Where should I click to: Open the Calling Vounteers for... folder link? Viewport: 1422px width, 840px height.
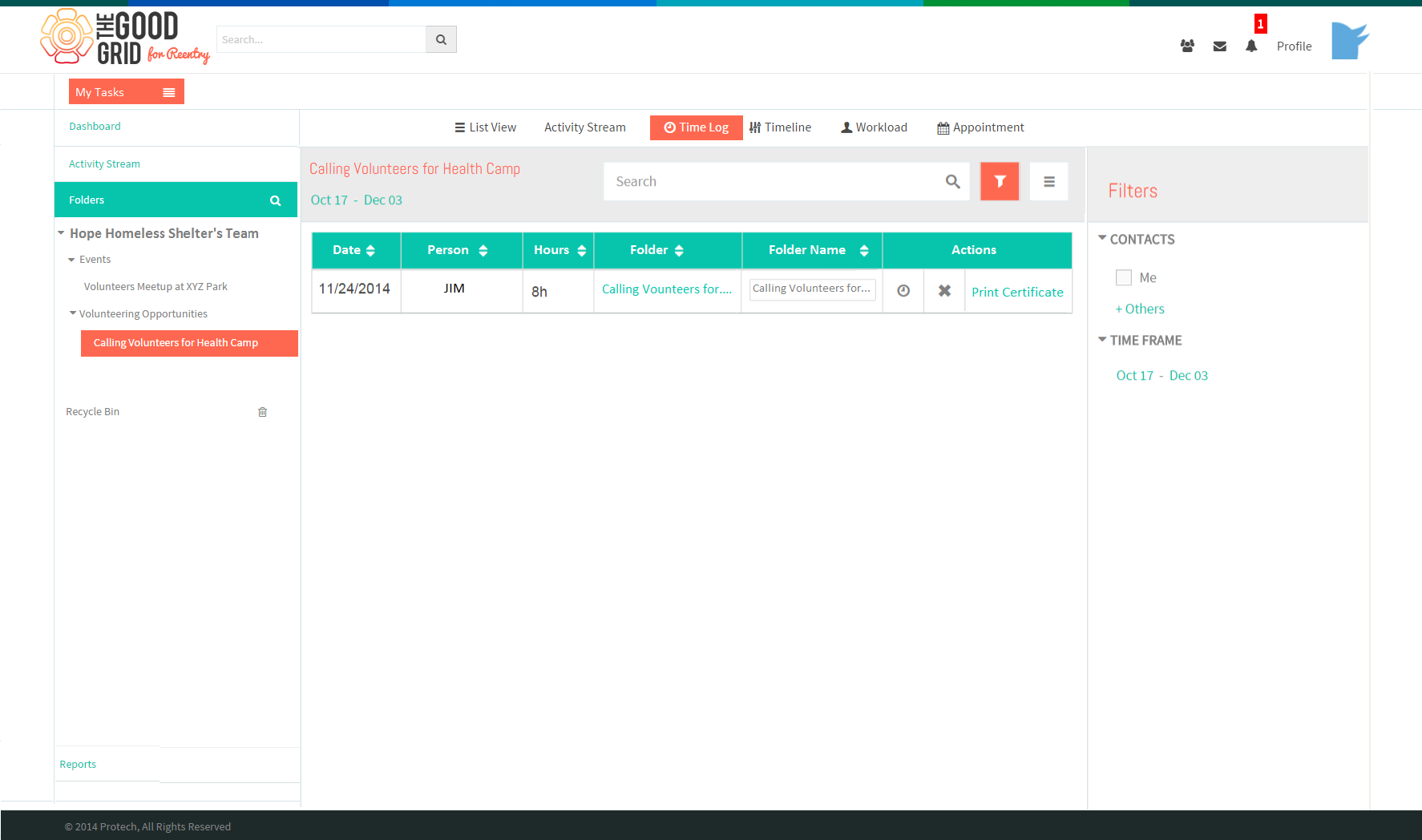pos(667,289)
